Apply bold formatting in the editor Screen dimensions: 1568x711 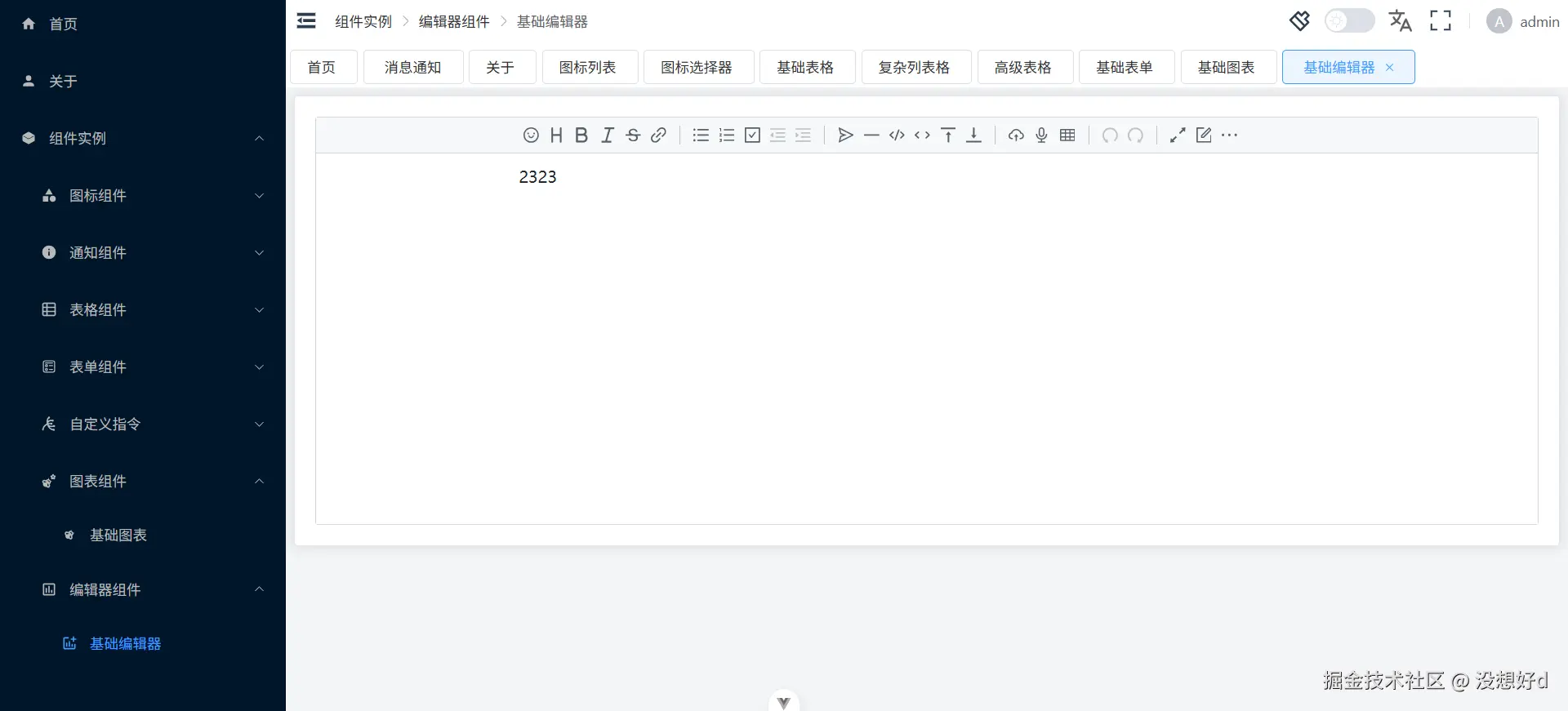581,136
